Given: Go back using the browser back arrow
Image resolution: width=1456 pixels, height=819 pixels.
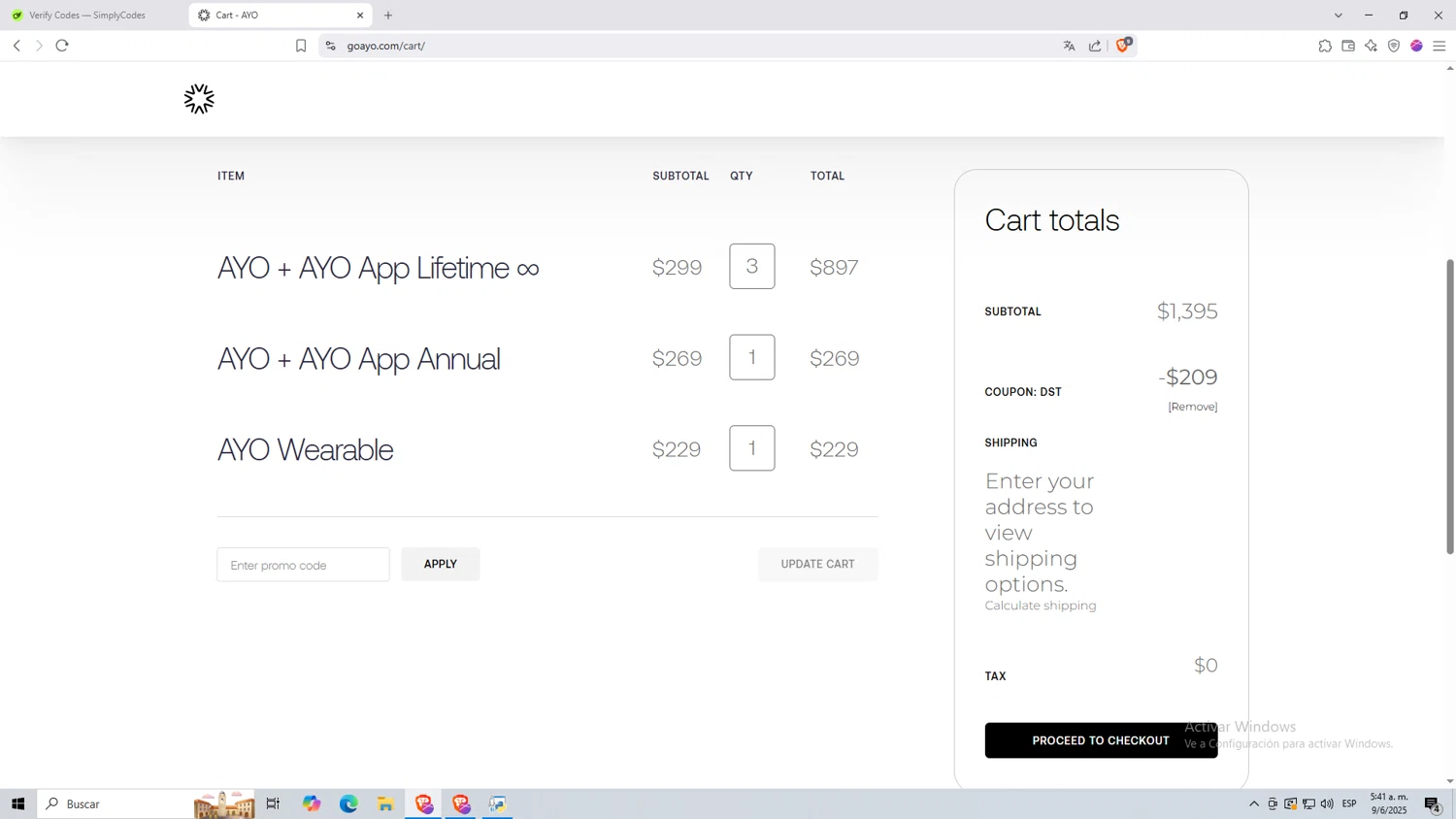Looking at the screenshot, I should 17,46.
